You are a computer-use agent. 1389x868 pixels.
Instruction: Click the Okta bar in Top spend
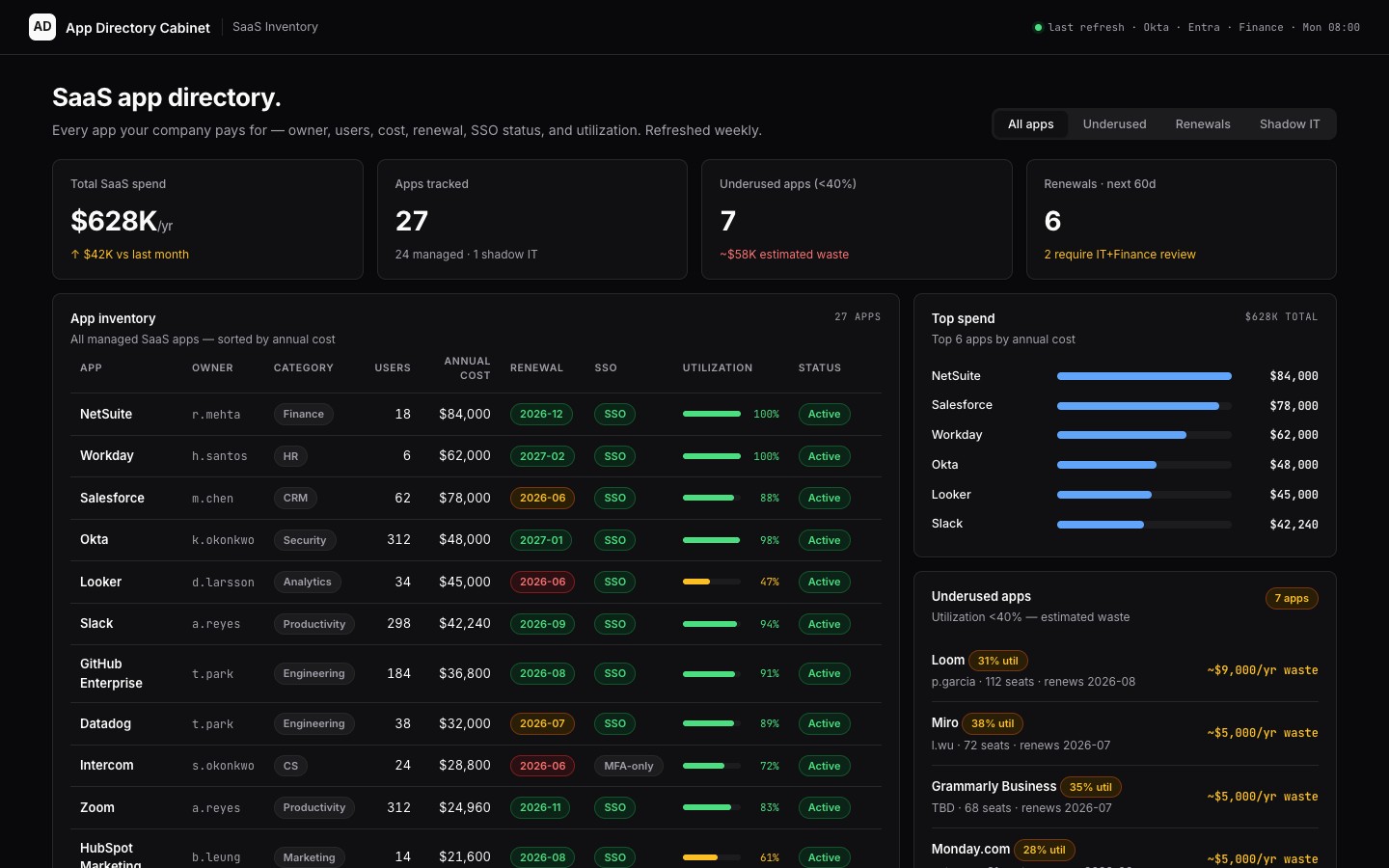[x=1144, y=465]
